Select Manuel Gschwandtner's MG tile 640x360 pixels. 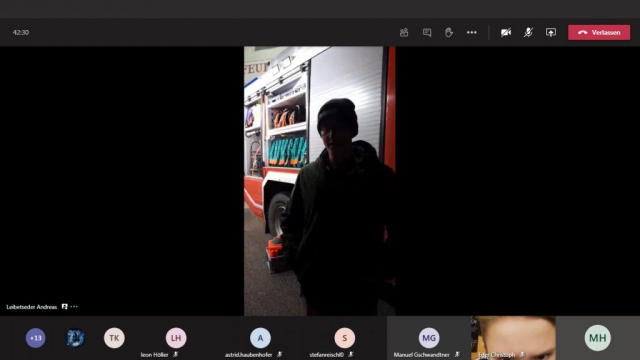click(429, 338)
